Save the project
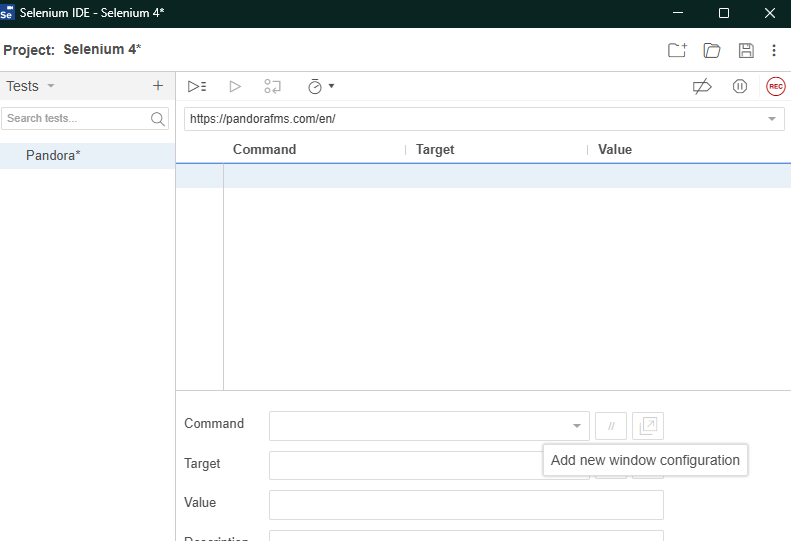 click(746, 50)
